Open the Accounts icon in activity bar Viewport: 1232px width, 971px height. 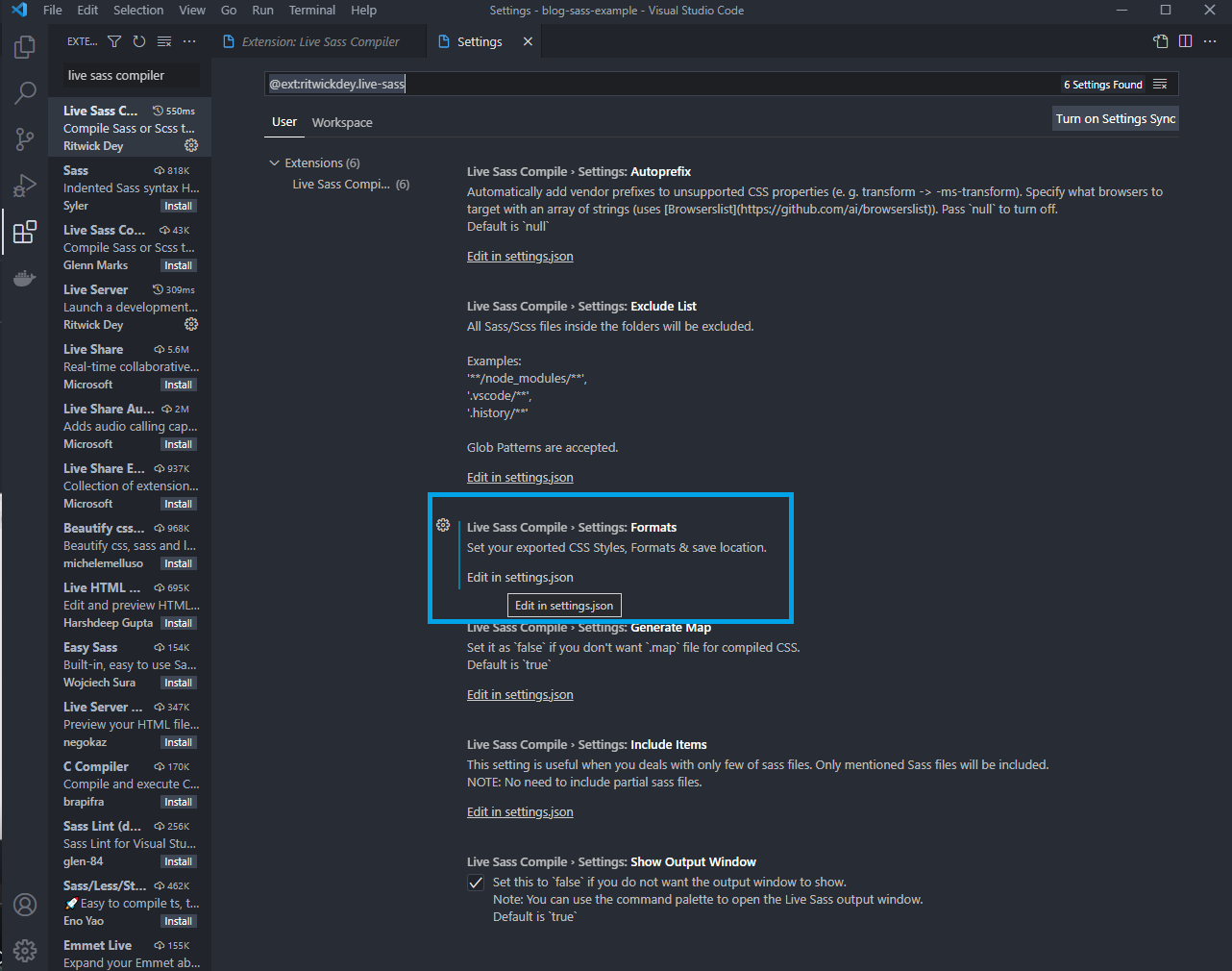pyautogui.click(x=25, y=905)
